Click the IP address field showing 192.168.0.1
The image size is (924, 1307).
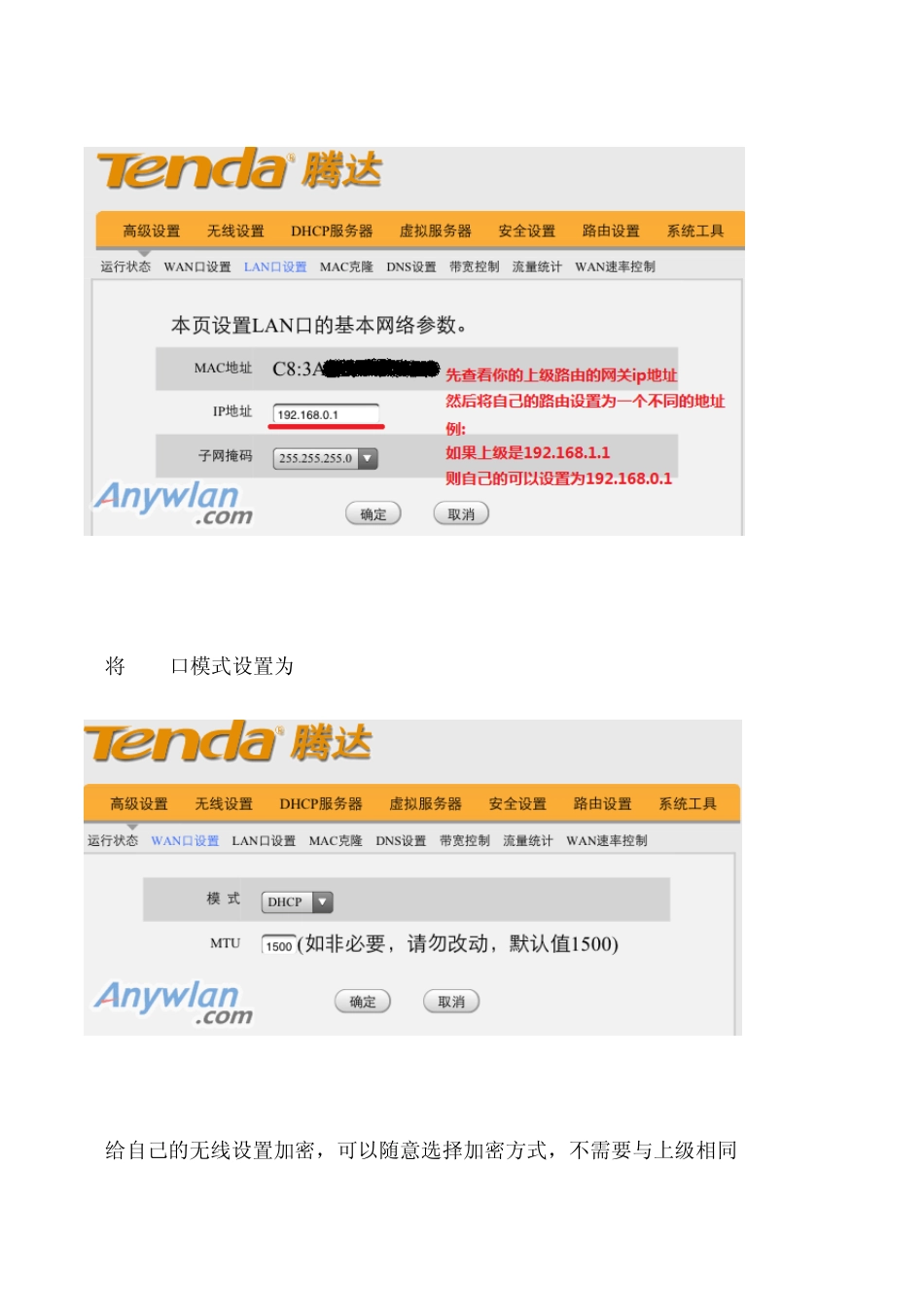click(326, 414)
